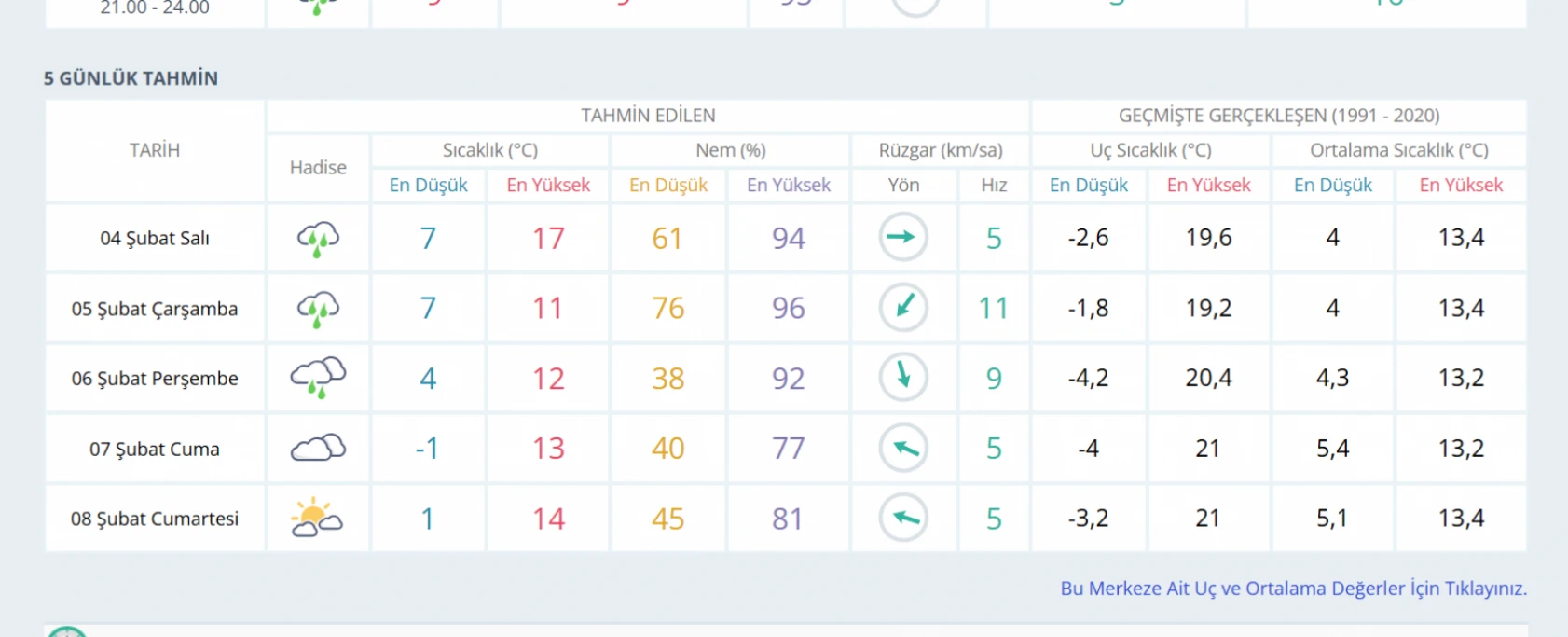Screen dimensions: 1568x637
Task: Click the -1 lowest temperature value
Action: [x=427, y=449]
